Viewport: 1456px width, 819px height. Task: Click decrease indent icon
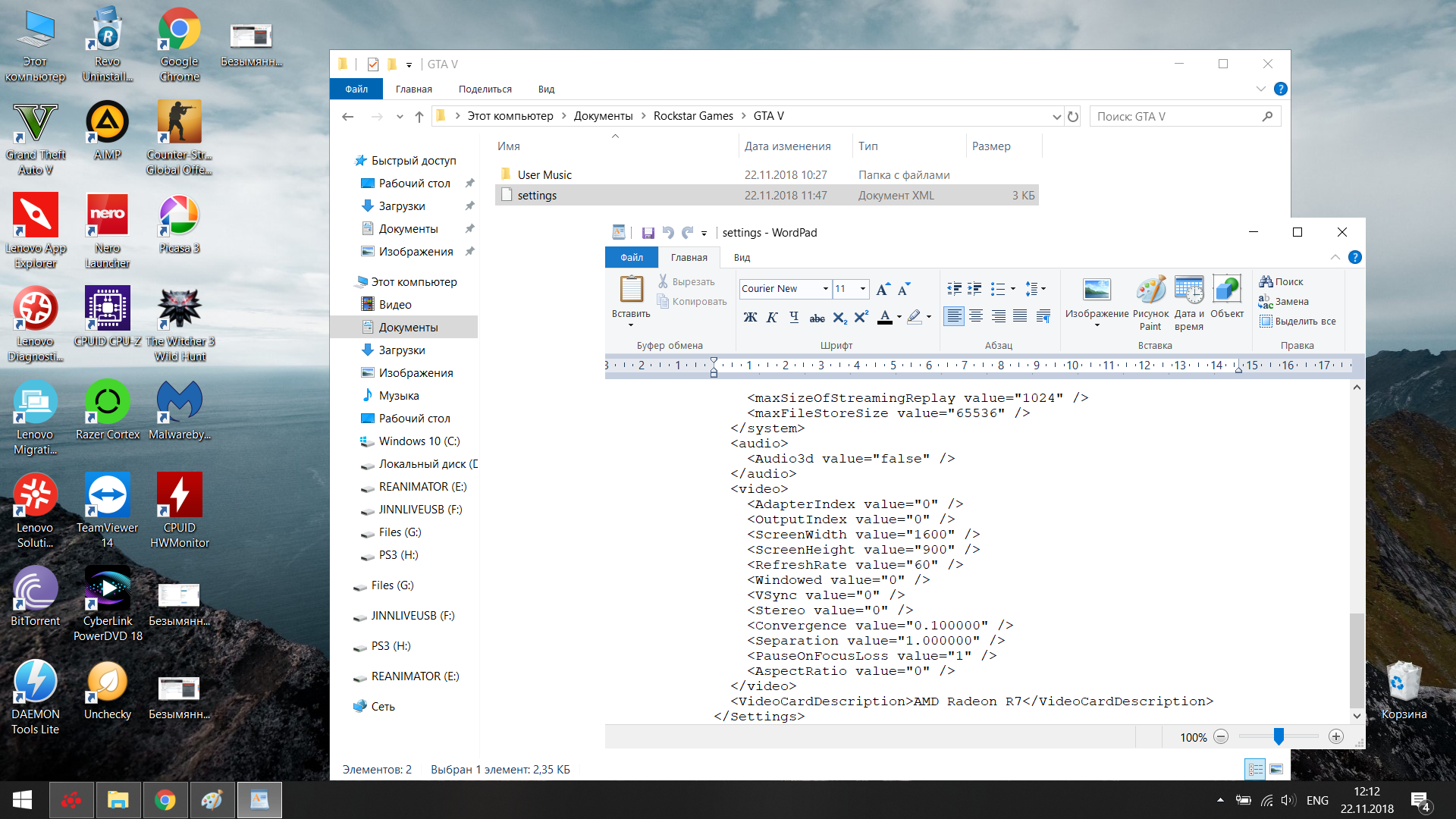pyautogui.click(x=955, y=289)
